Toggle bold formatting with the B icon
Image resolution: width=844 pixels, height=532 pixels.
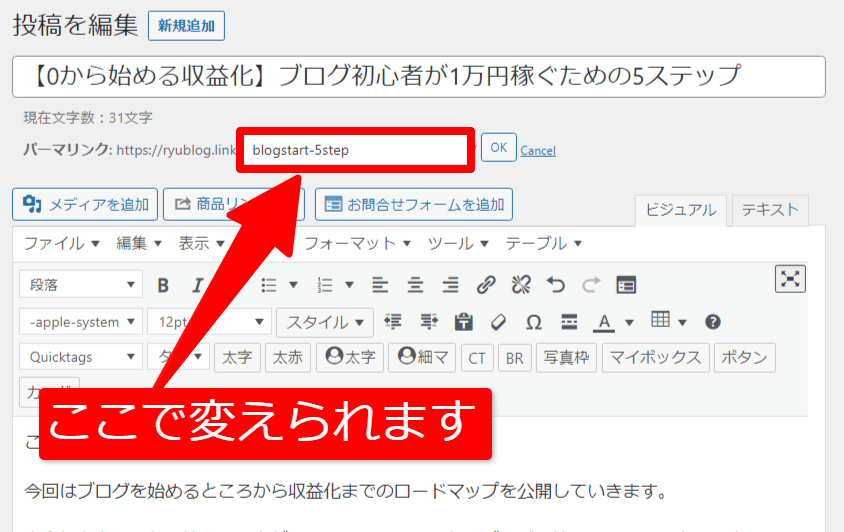[x=163, y=285]
